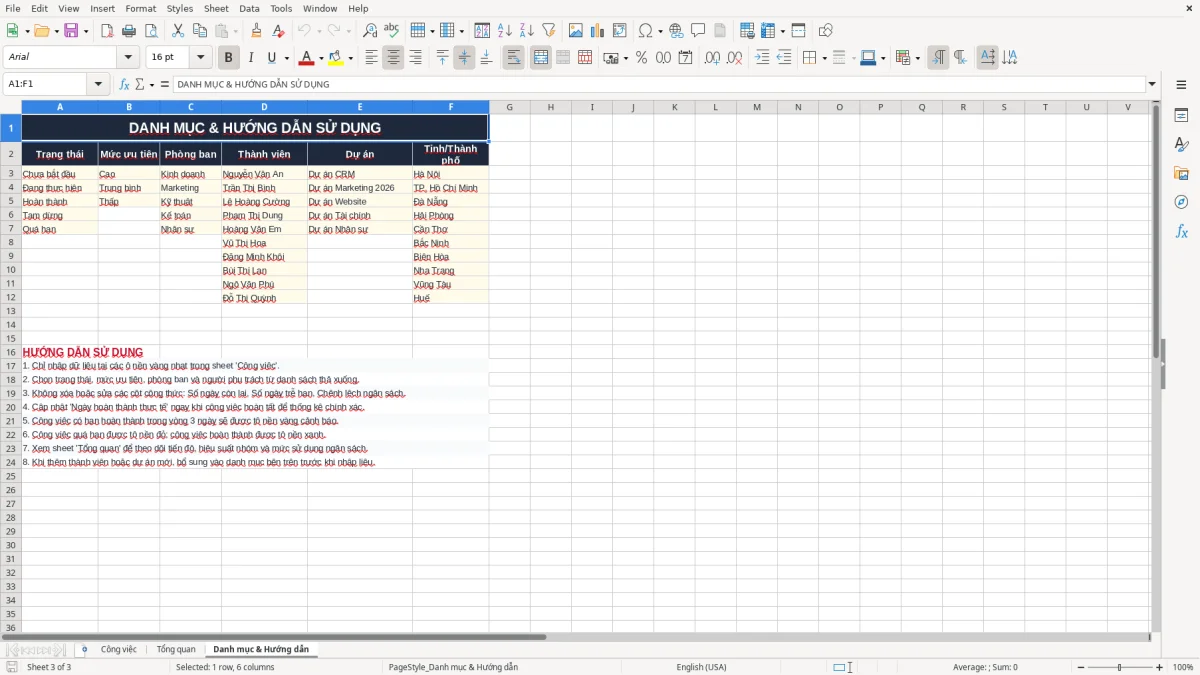Viewport: 1200px width, 675px height.
Task: Open sidebar Navigator compass icon
Action: pyautogui.click(x=1181, y=202)
